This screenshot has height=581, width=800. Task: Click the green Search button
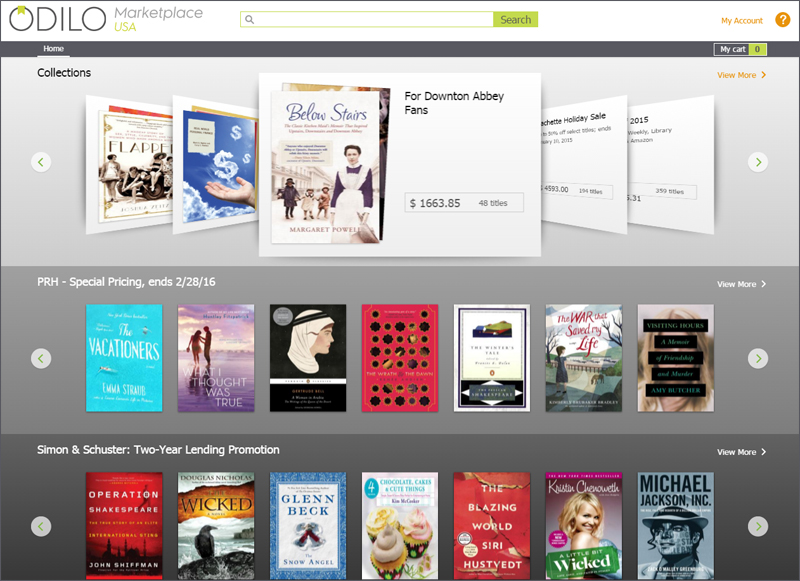click(515, 19)
